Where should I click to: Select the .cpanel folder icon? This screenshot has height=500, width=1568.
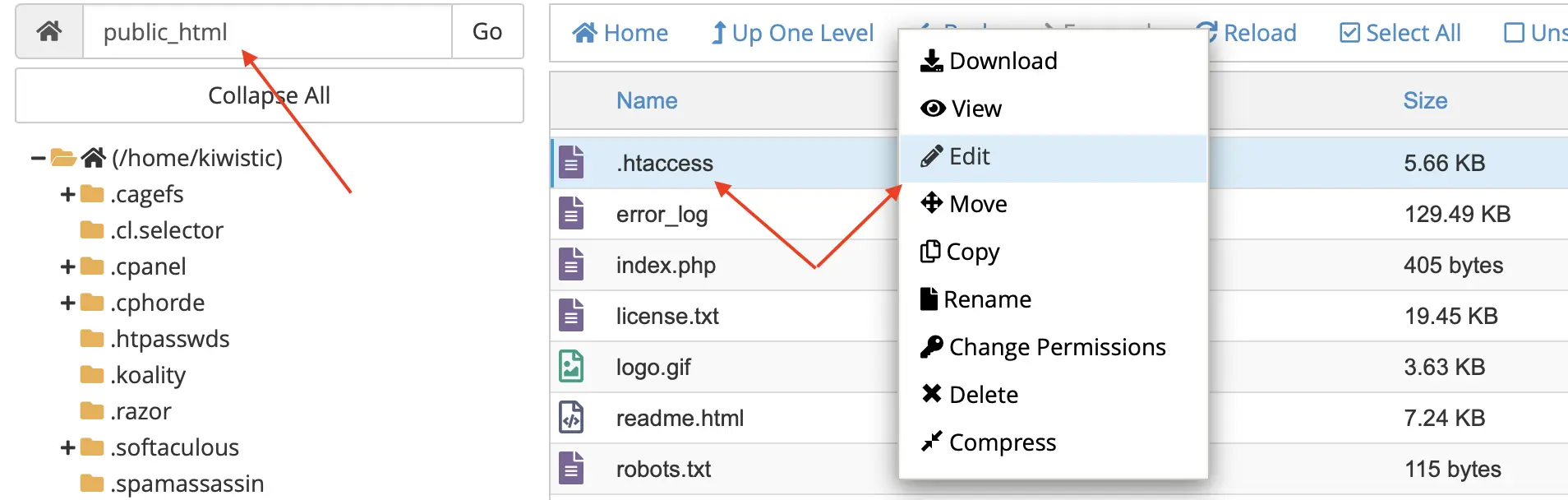tap(92, 266)
